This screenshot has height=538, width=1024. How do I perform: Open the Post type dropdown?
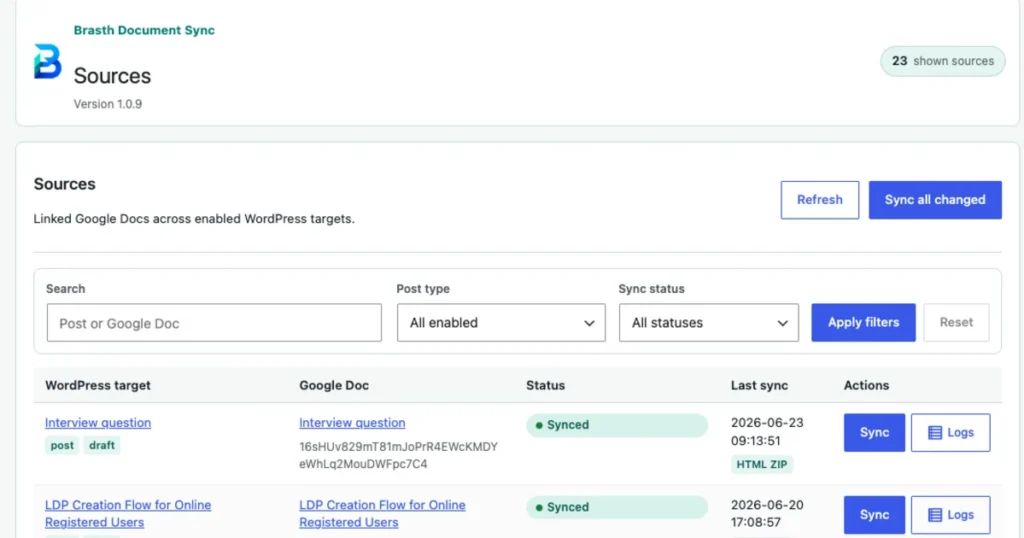pos(501,323)
